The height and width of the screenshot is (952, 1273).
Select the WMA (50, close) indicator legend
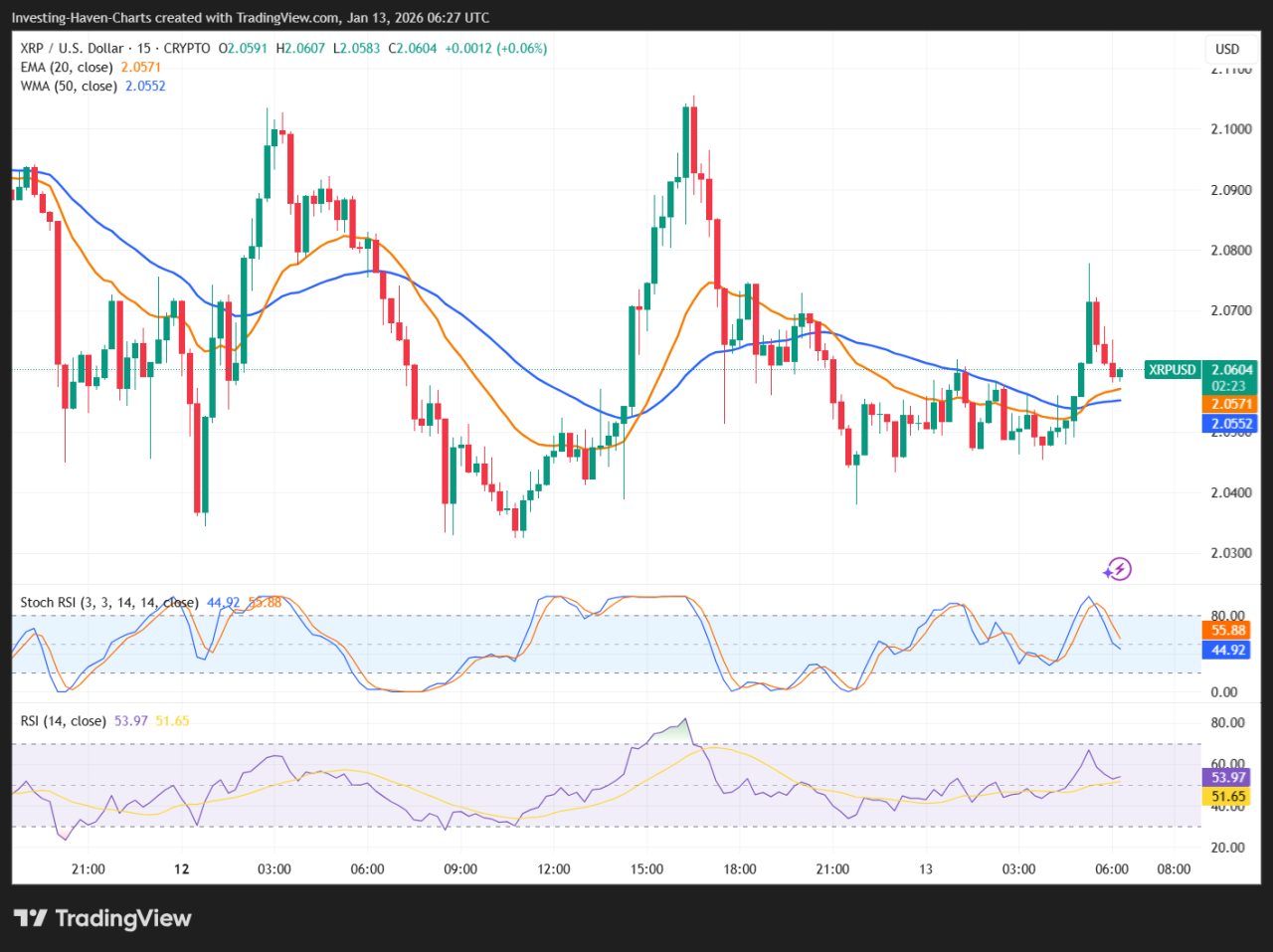click(69, 86)
